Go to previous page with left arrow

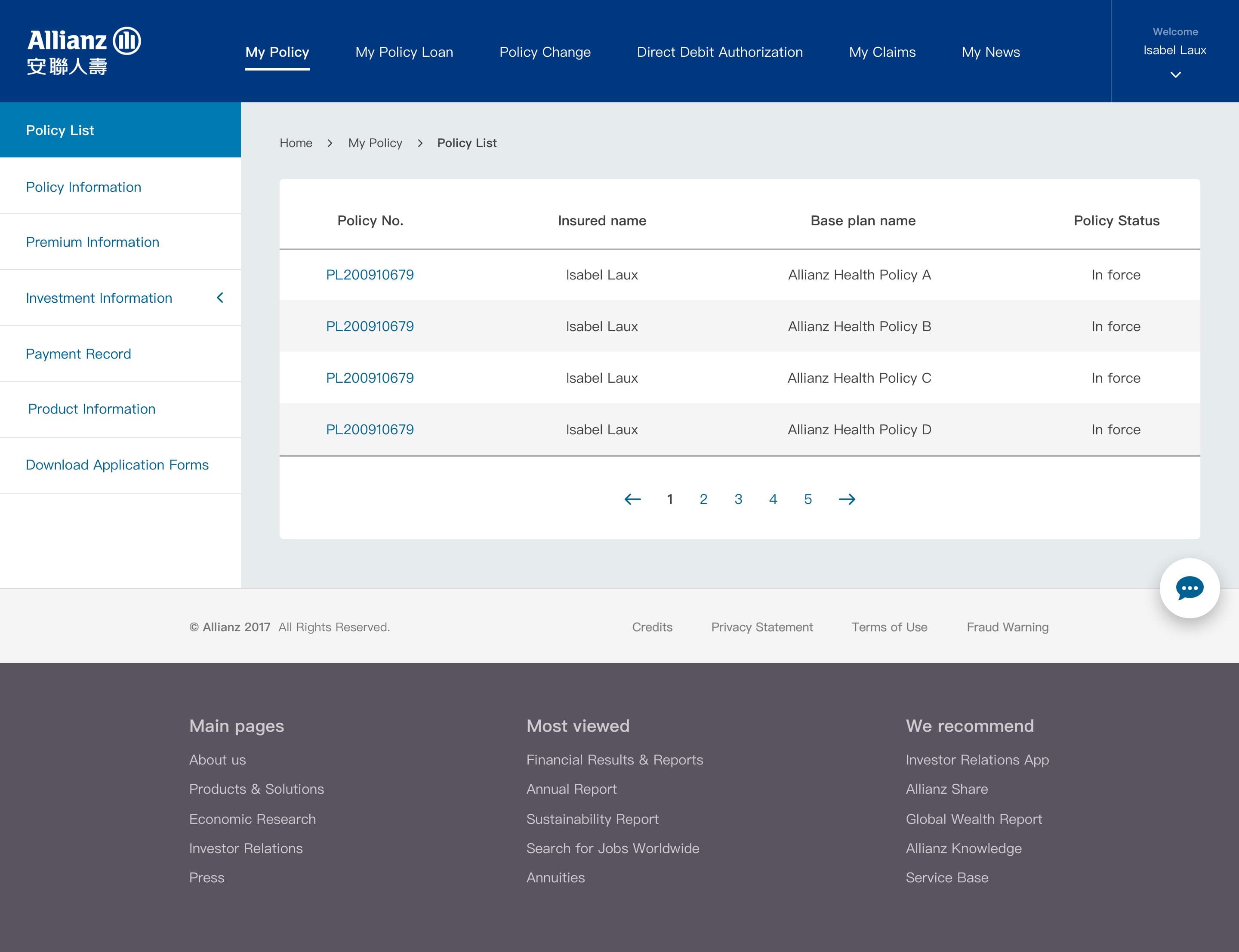click(x=632, y=499)
